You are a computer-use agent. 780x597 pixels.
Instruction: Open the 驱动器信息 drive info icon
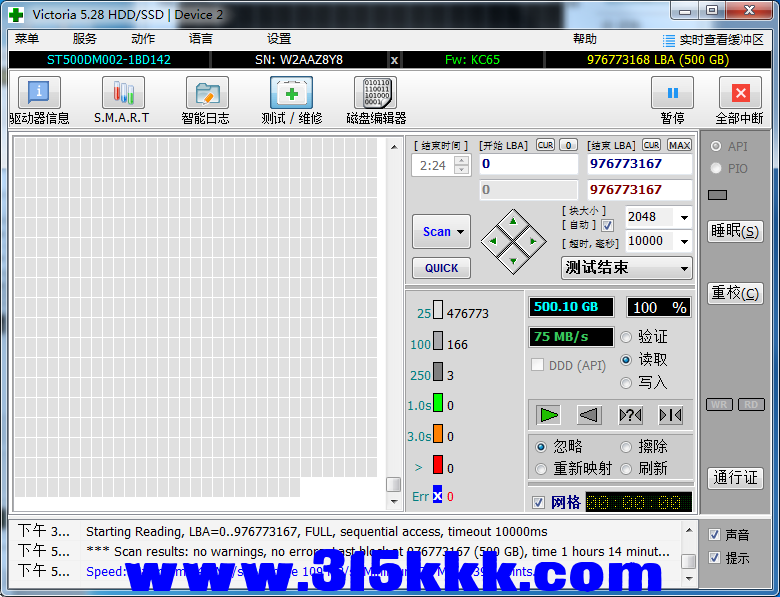click(39, 93)
